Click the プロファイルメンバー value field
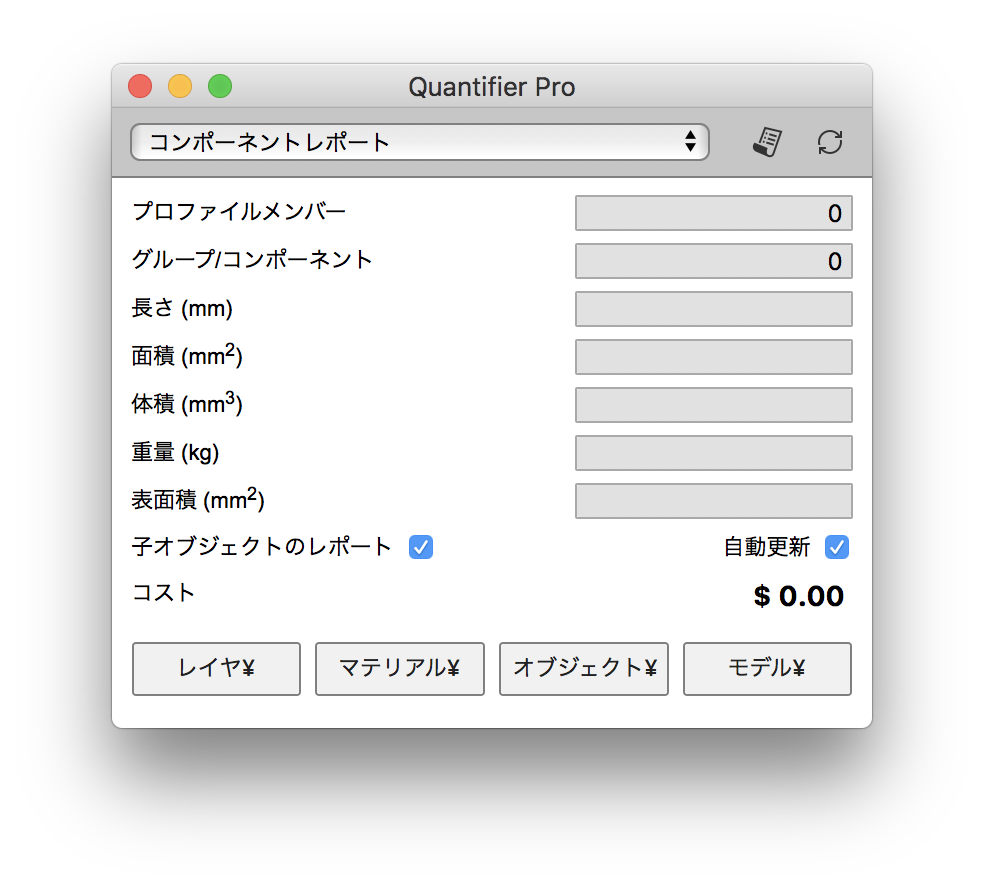This screenshot has width=984, height=888. [x=713, y=213]
